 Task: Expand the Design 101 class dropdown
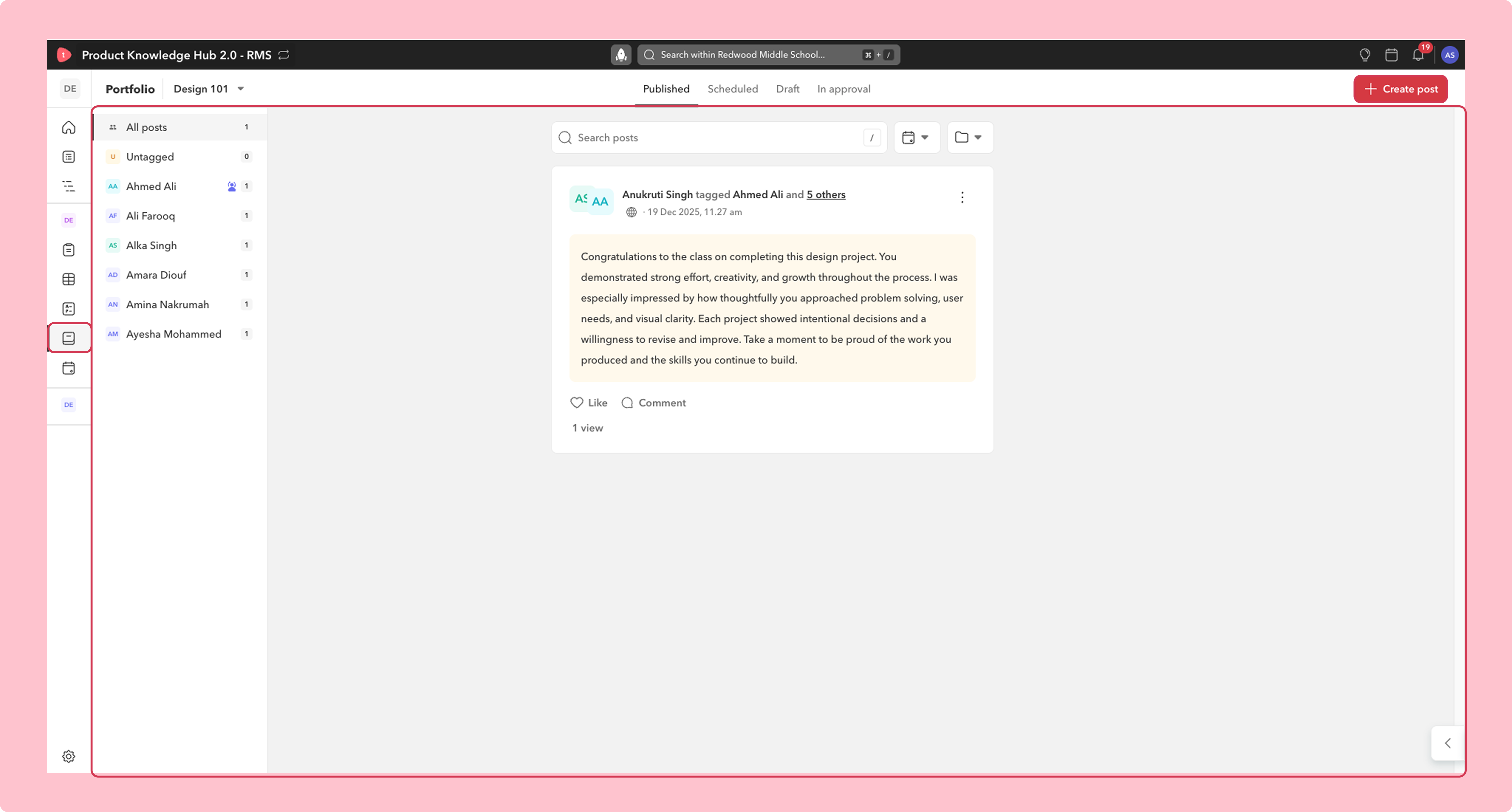point(208,89)
